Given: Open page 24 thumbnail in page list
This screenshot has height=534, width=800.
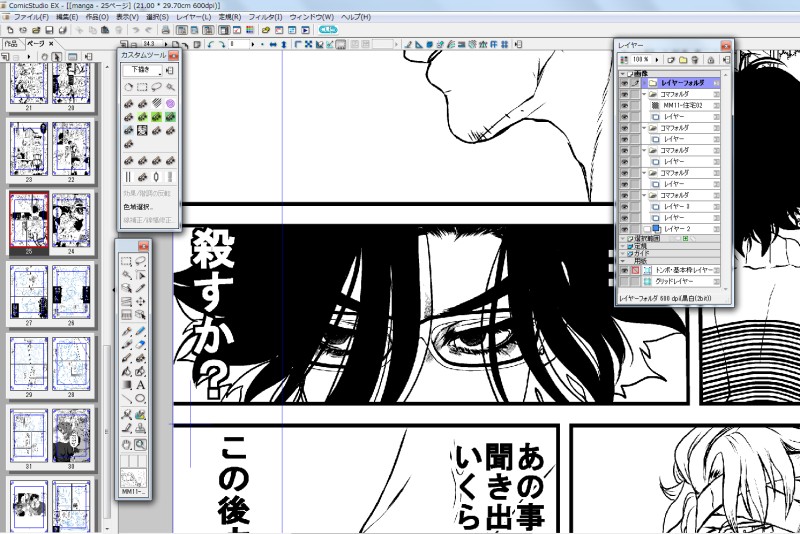Looking at the screenshot, I should click(71, 220).
